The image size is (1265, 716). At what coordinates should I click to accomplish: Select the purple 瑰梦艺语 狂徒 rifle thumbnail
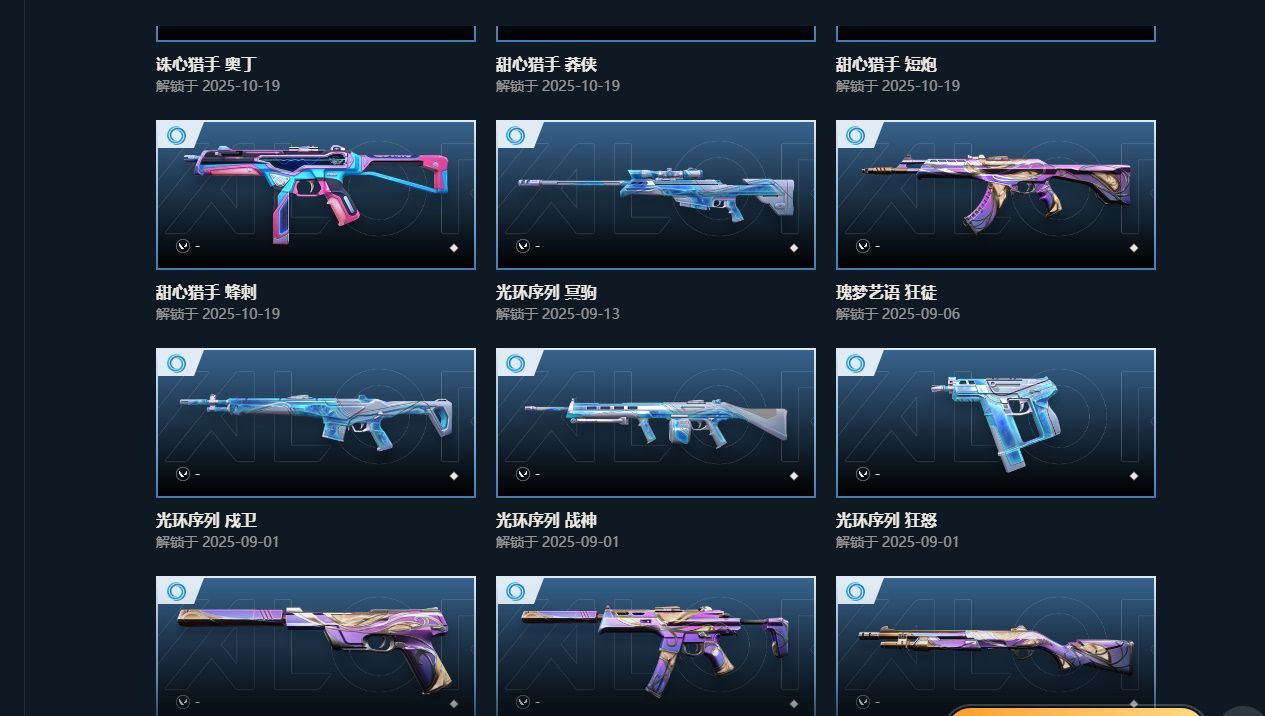click(x=996, y=195)
